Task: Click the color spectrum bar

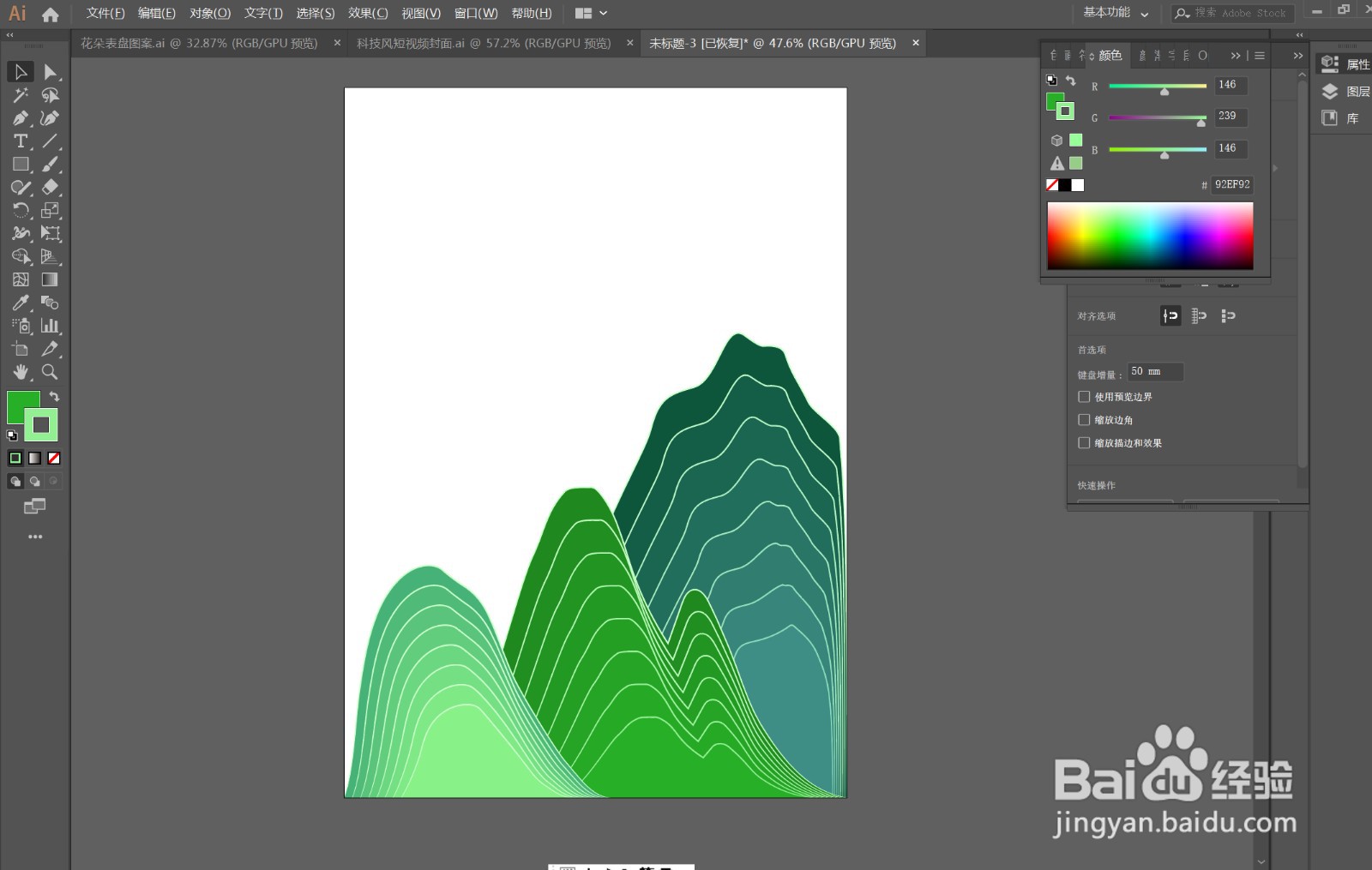Action: point(1150,236)
